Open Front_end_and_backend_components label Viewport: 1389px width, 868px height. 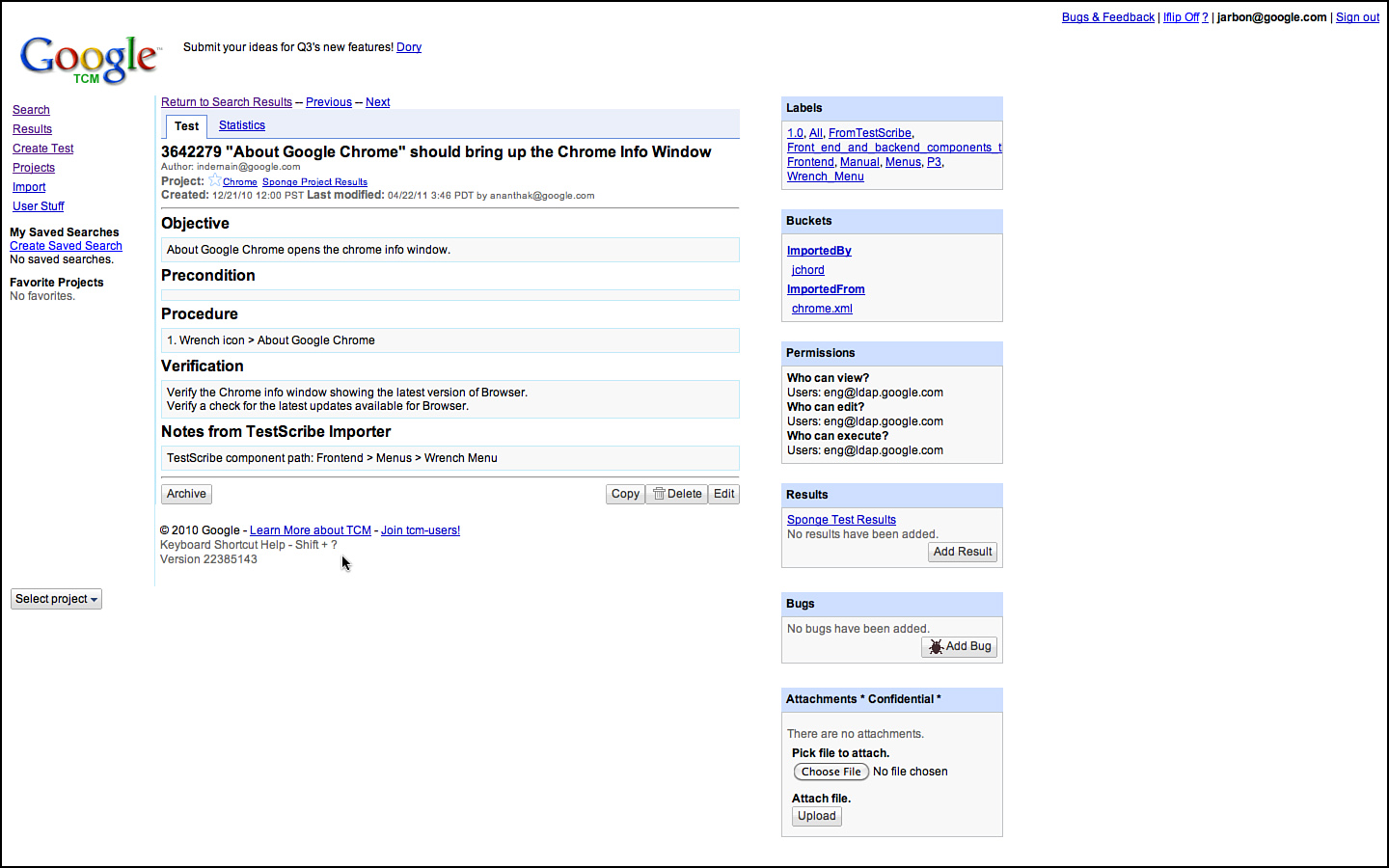(894, 148)
